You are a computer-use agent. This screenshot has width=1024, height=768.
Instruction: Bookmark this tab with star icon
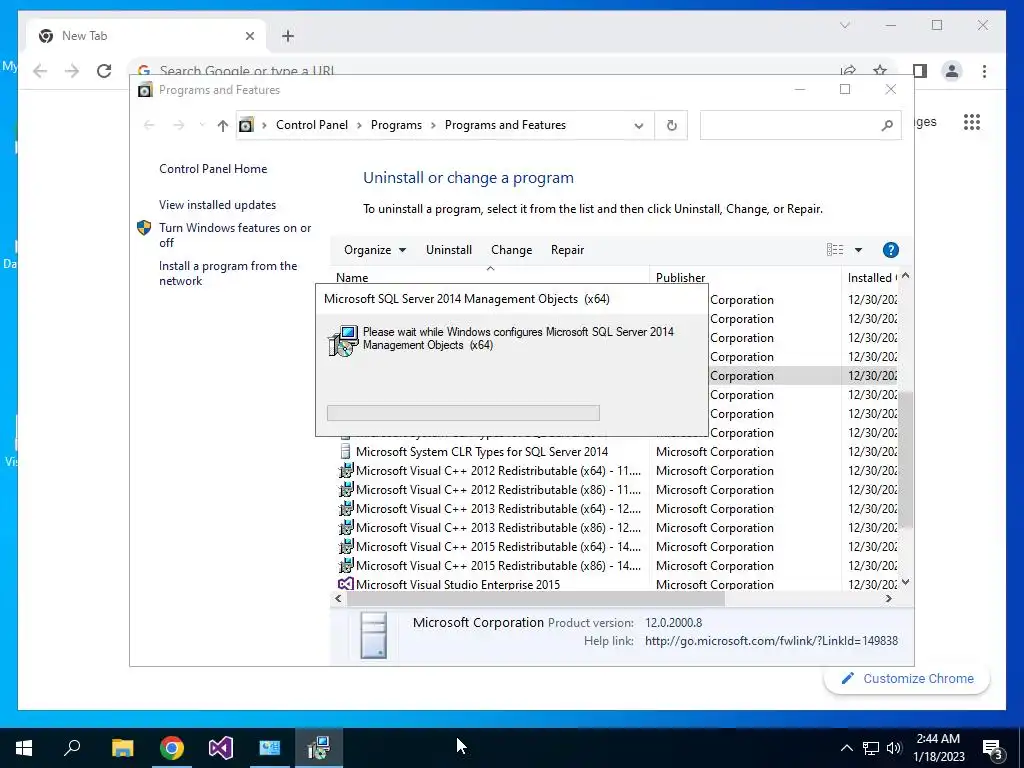click(880, 71)
